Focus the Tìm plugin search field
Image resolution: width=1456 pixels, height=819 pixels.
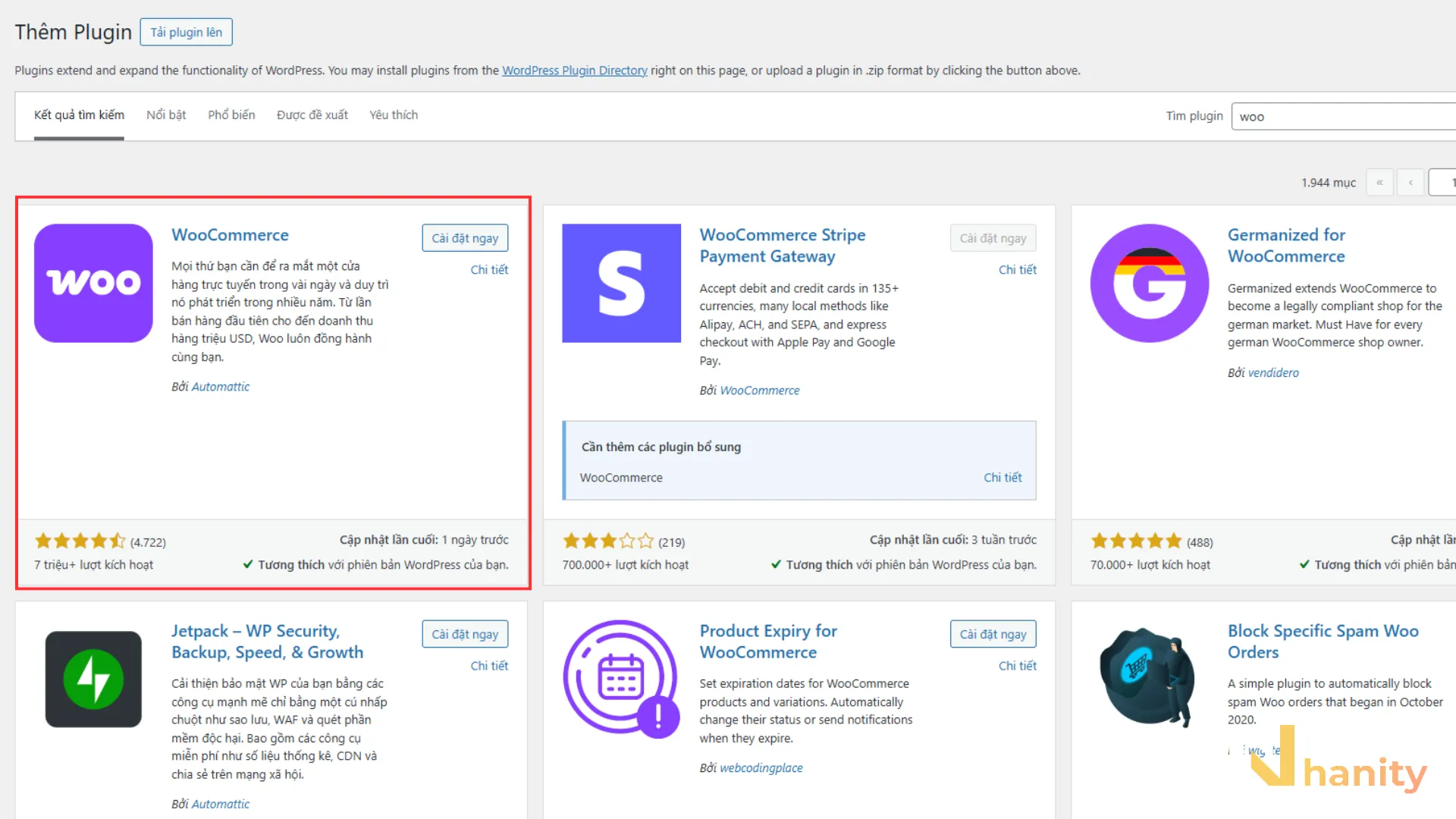1344,117
